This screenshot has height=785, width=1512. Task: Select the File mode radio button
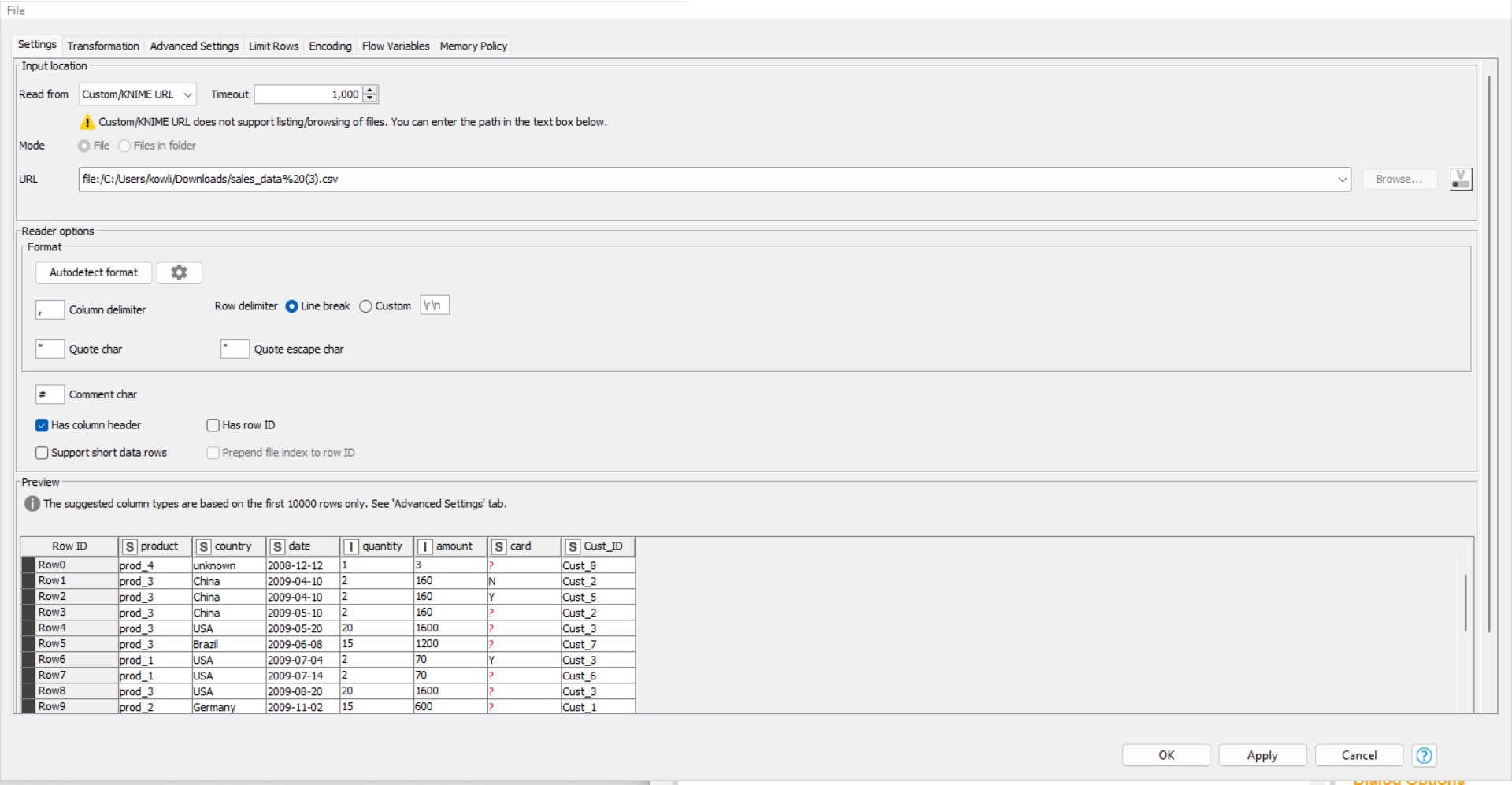click(x=83, y=146)
